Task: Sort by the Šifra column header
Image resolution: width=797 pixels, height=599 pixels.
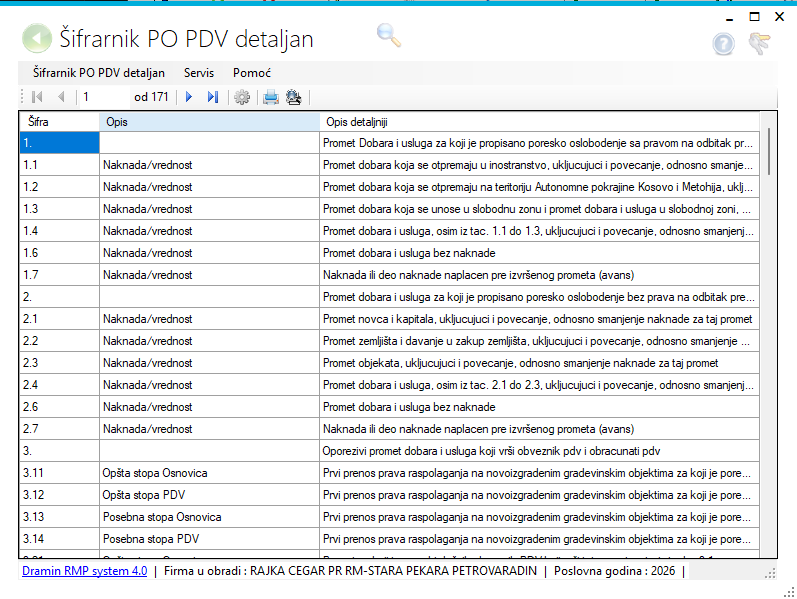Action: coord(59,122)
